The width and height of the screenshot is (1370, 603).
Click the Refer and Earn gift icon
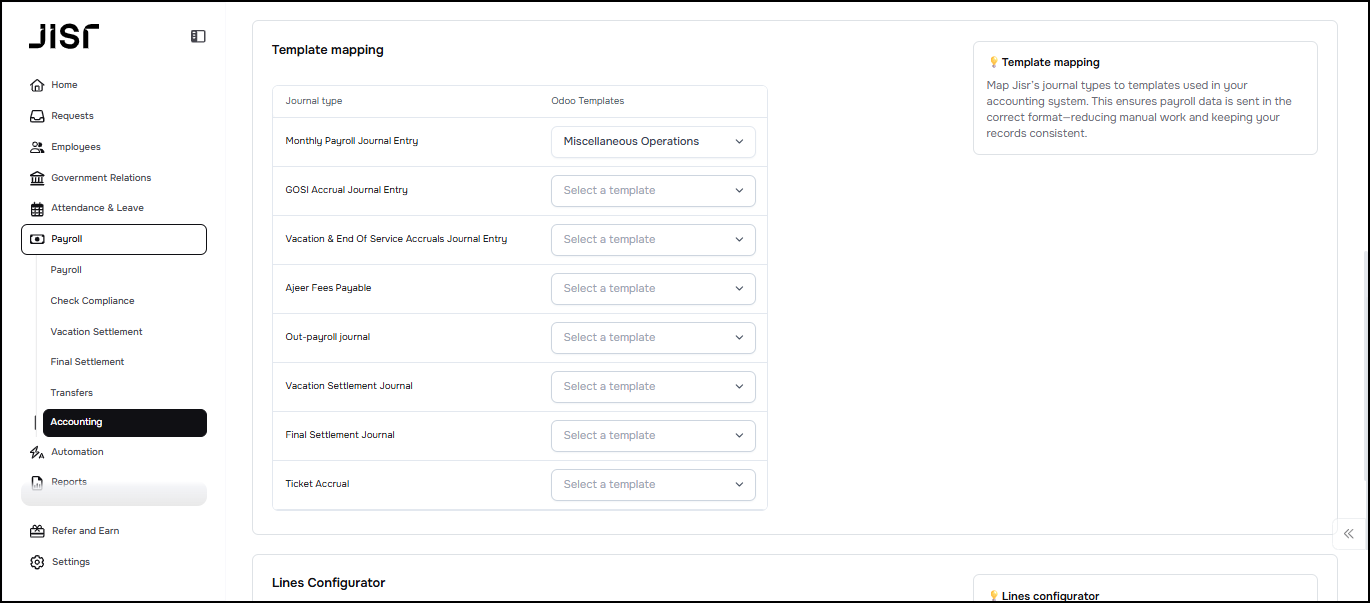coord(37,531)
